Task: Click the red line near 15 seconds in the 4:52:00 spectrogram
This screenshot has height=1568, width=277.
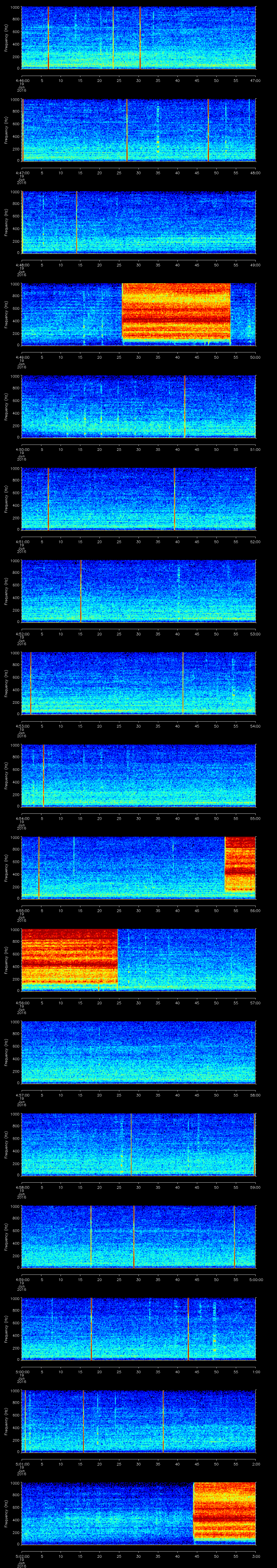Action: pos(80,591)
